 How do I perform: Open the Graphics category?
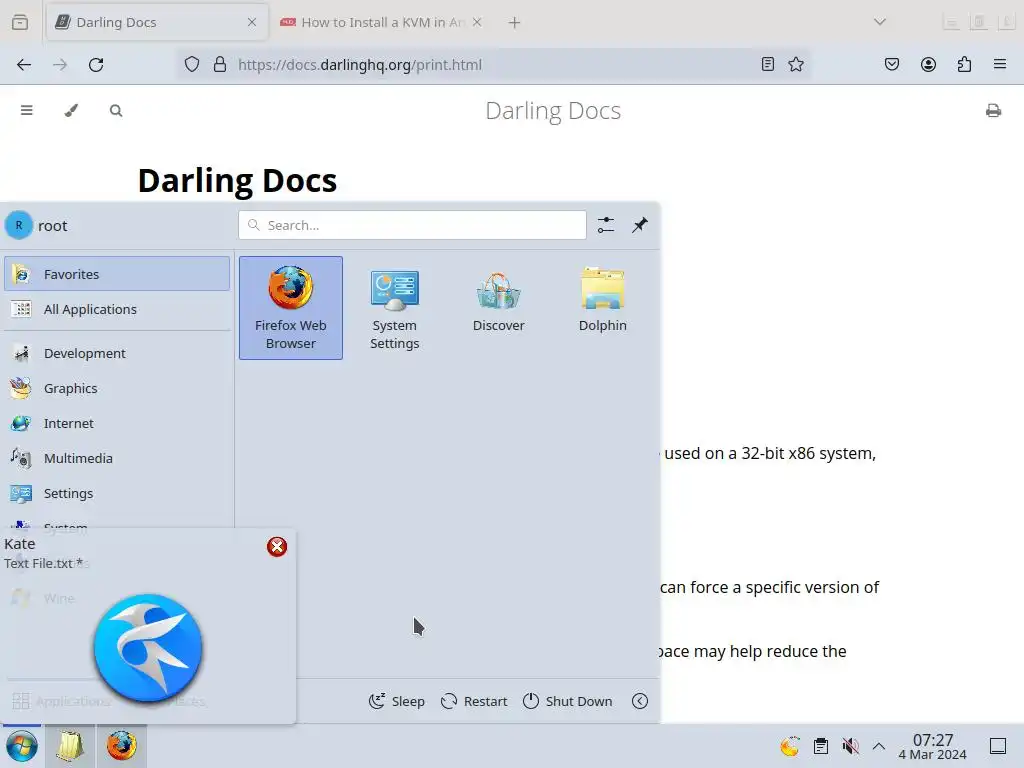click(117, 388)
